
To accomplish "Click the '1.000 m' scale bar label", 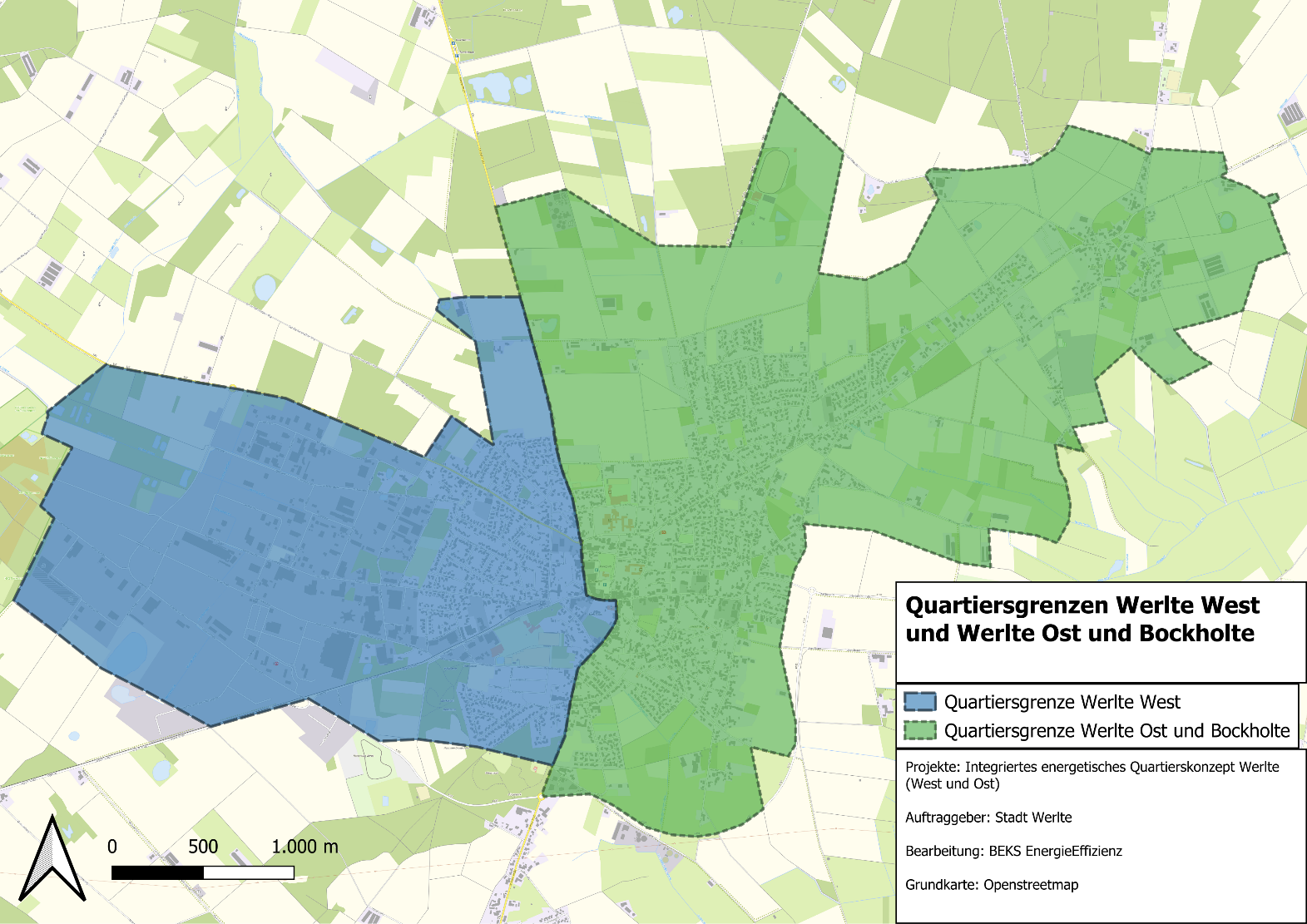I will coord(304,847).
